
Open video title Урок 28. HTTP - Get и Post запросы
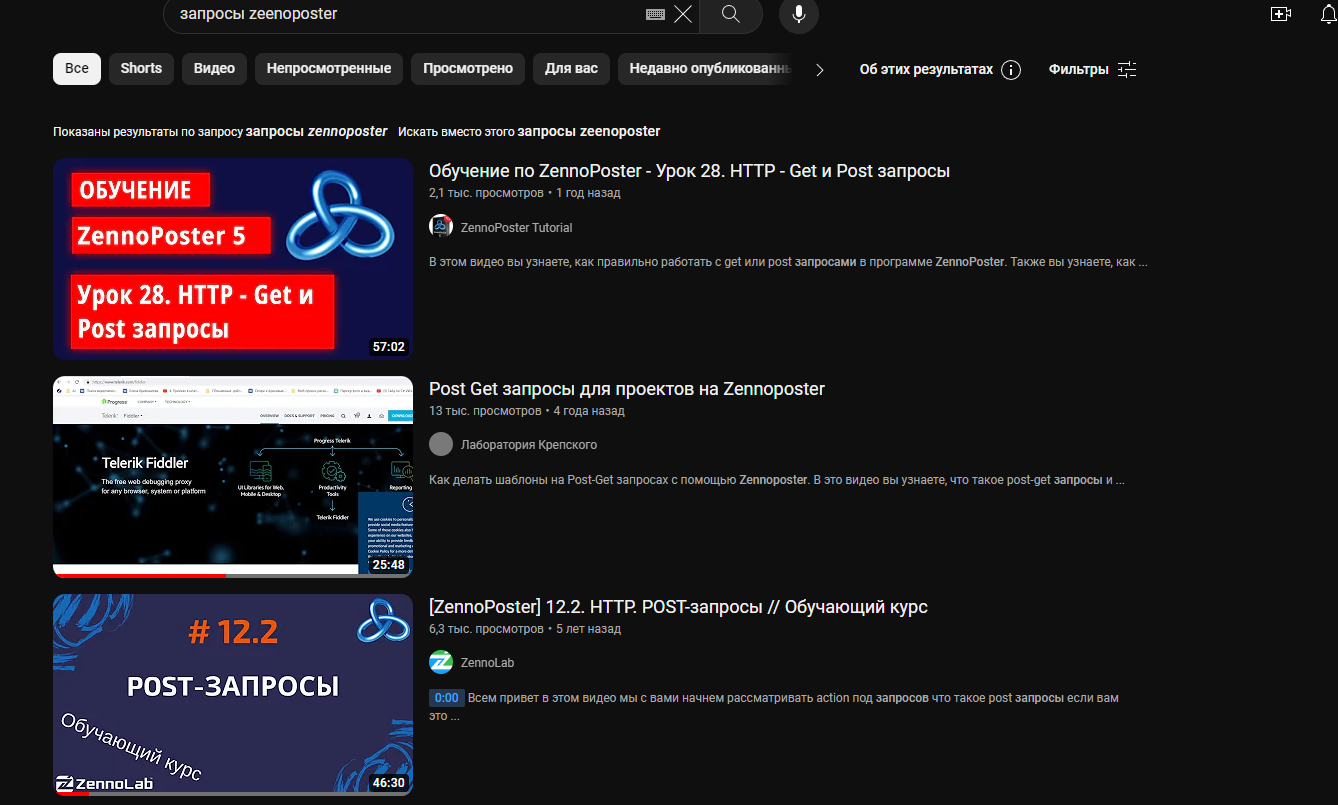coord(689,171)
